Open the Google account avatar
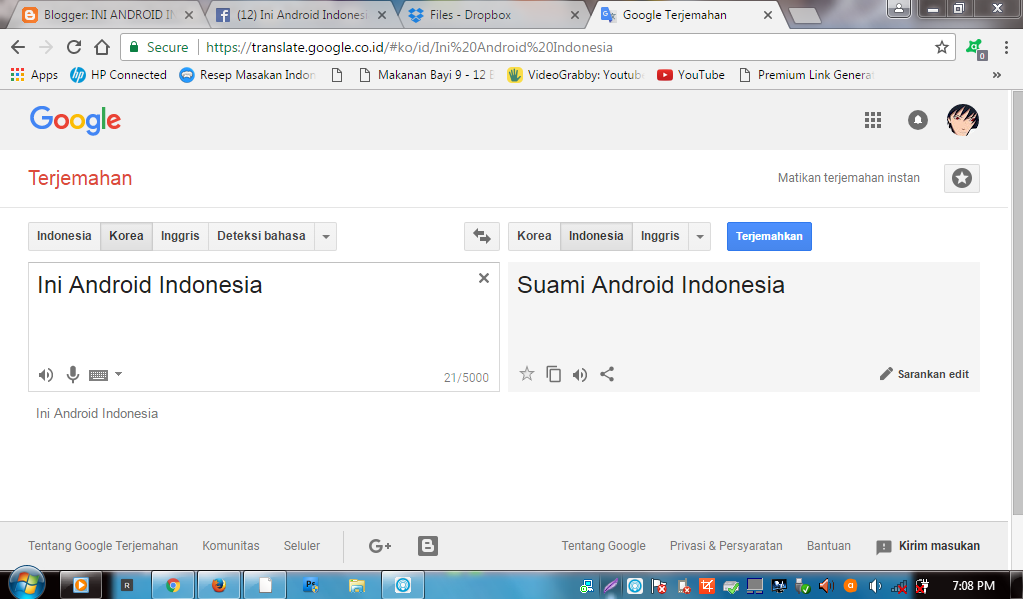 point(963,120)
